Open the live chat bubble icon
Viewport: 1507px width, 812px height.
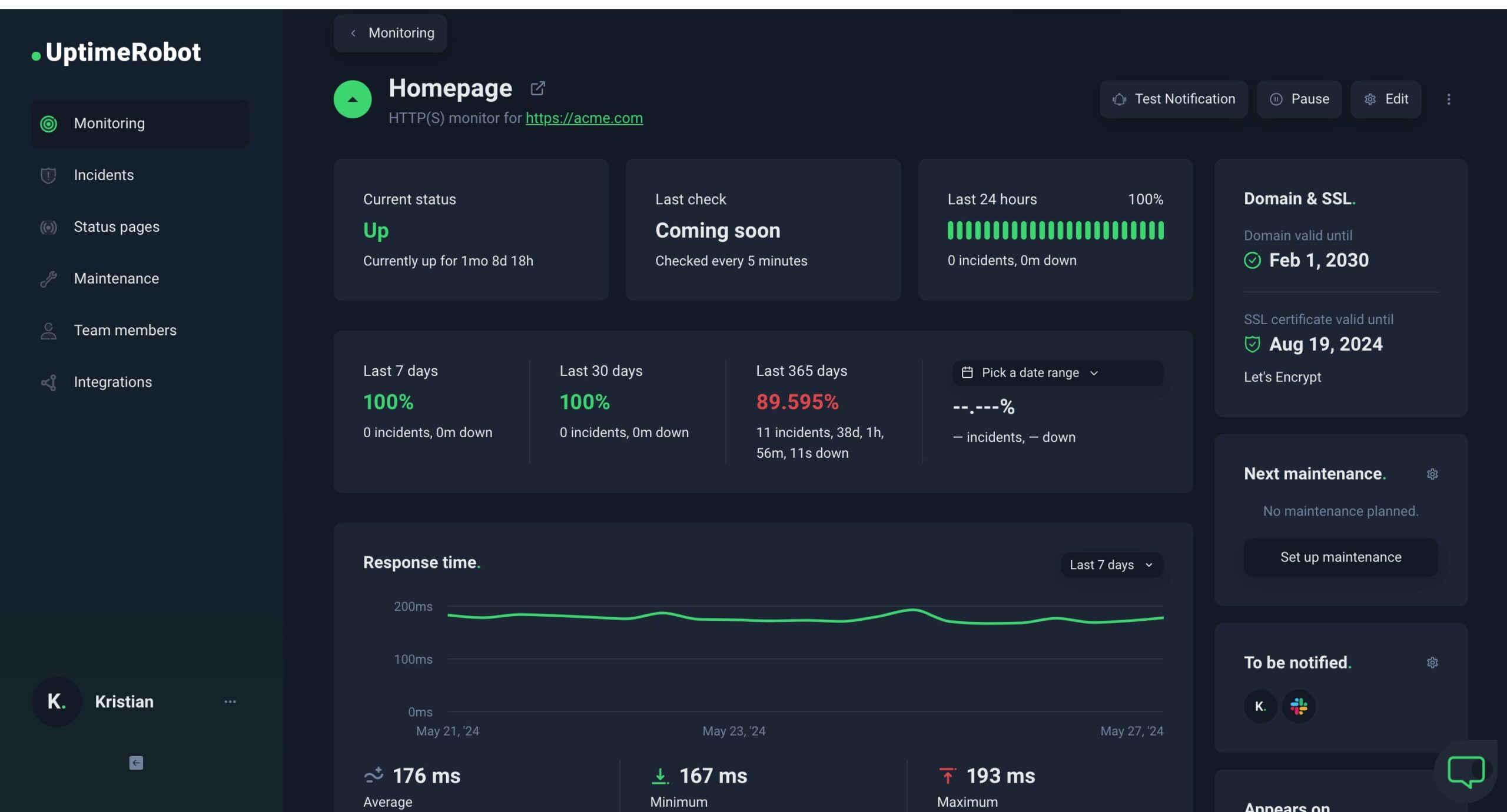coord(1466,771)
